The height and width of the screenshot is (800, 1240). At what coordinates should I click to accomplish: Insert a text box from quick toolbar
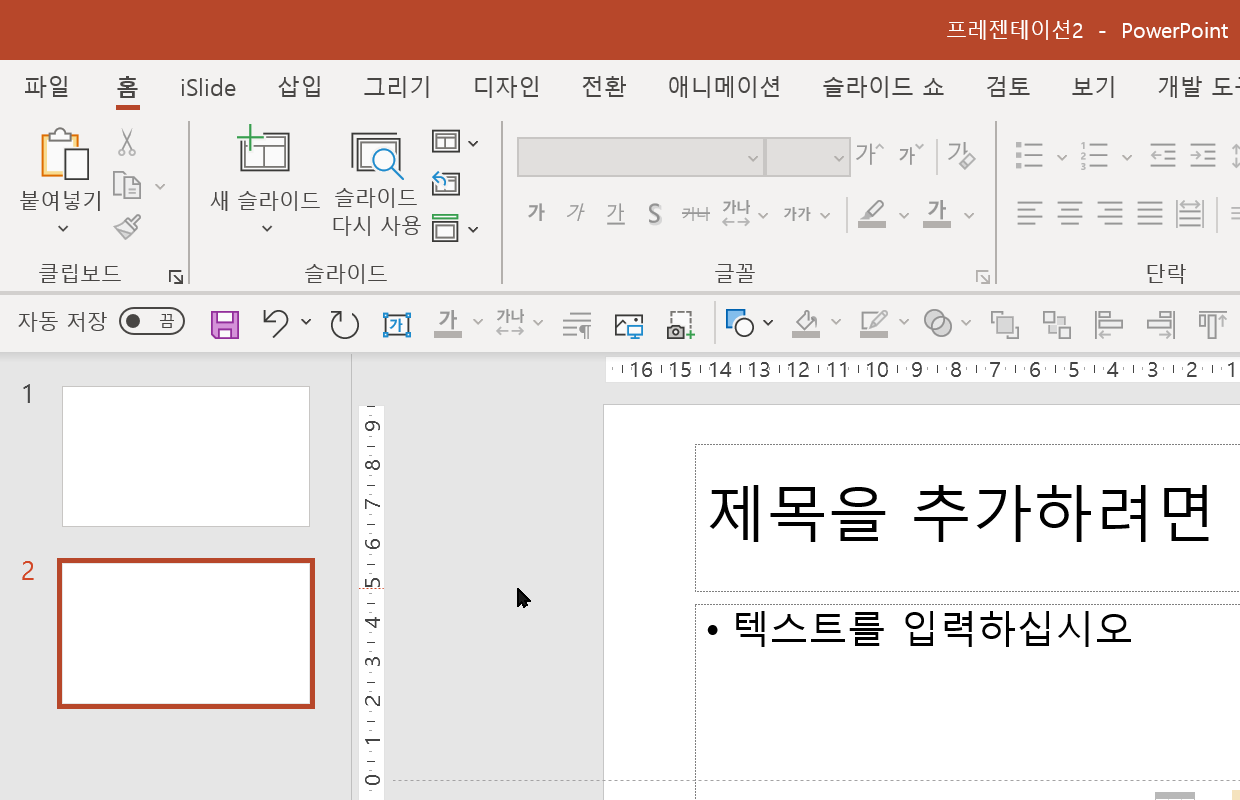(x=397, y=324)
